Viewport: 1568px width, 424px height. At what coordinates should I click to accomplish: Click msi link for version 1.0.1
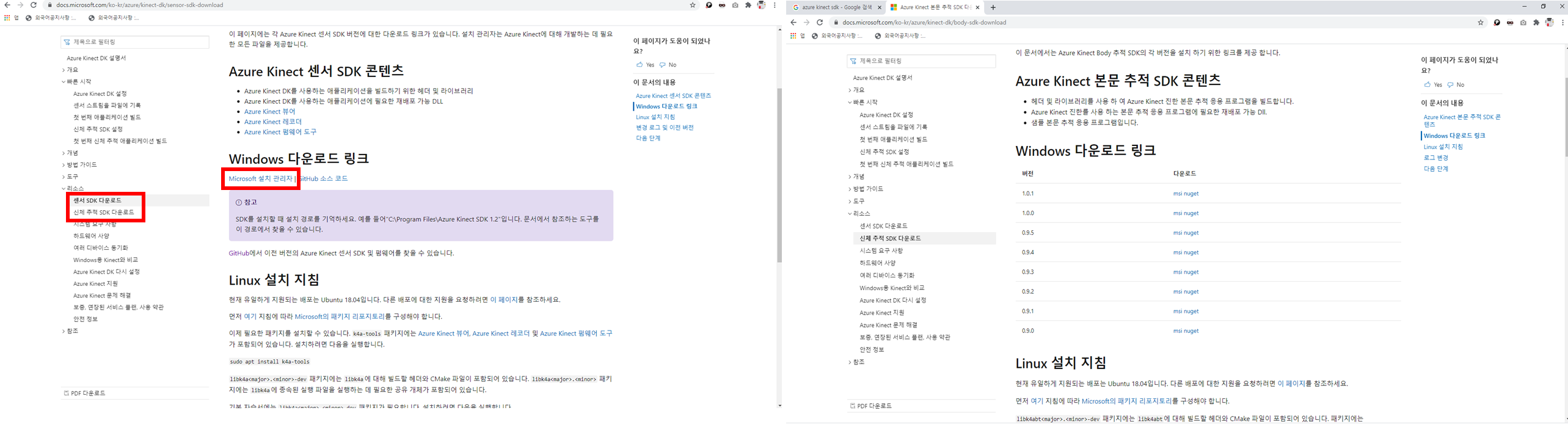1177,194
